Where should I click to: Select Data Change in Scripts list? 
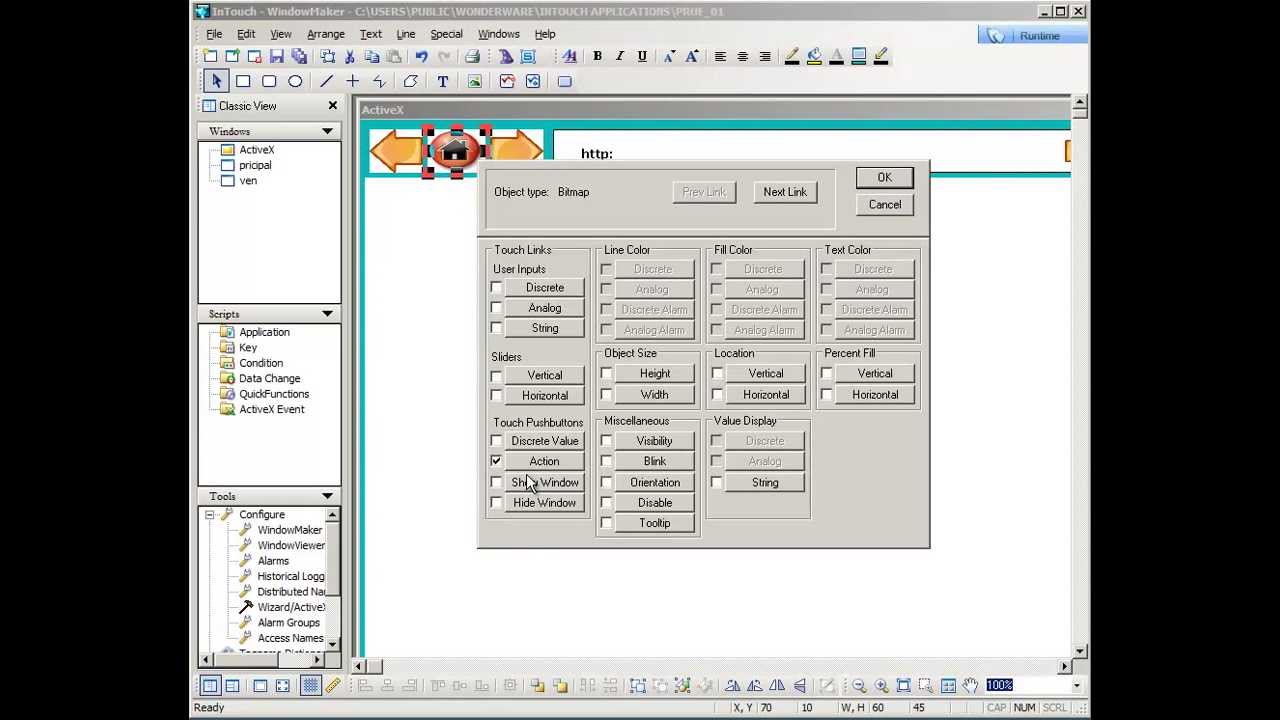click(269, 378)
